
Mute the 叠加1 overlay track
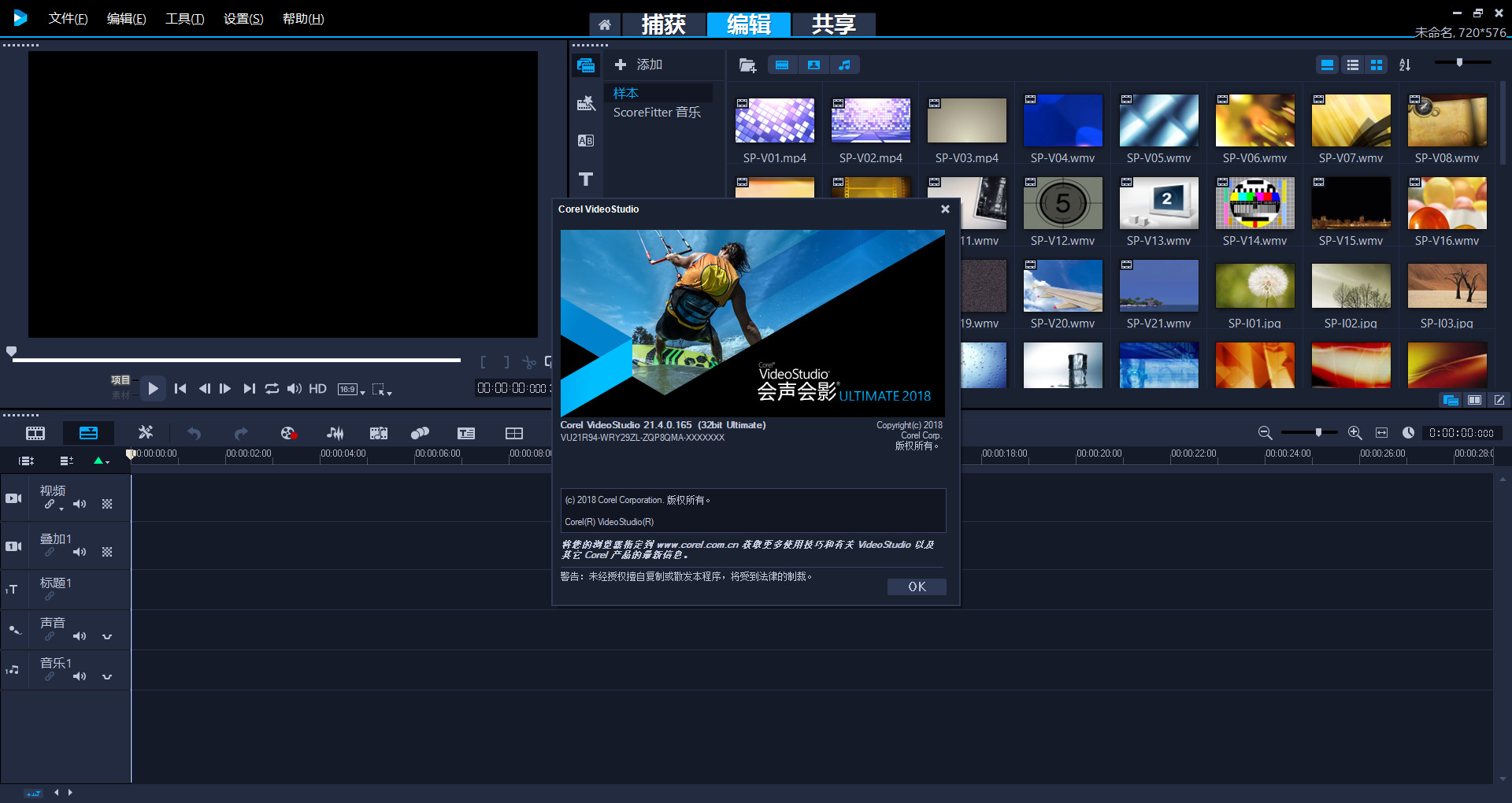click(80, 552)
